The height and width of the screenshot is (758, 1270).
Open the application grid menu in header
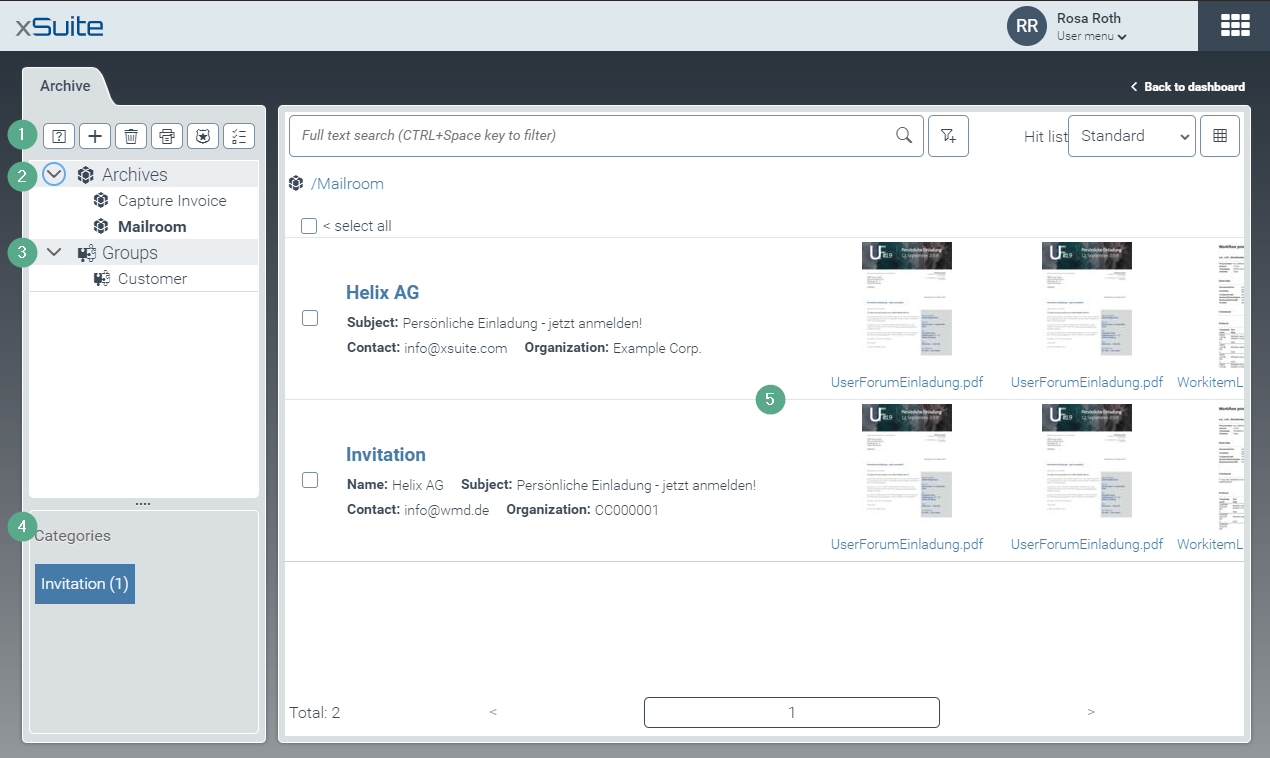[x=1234, y=26]
